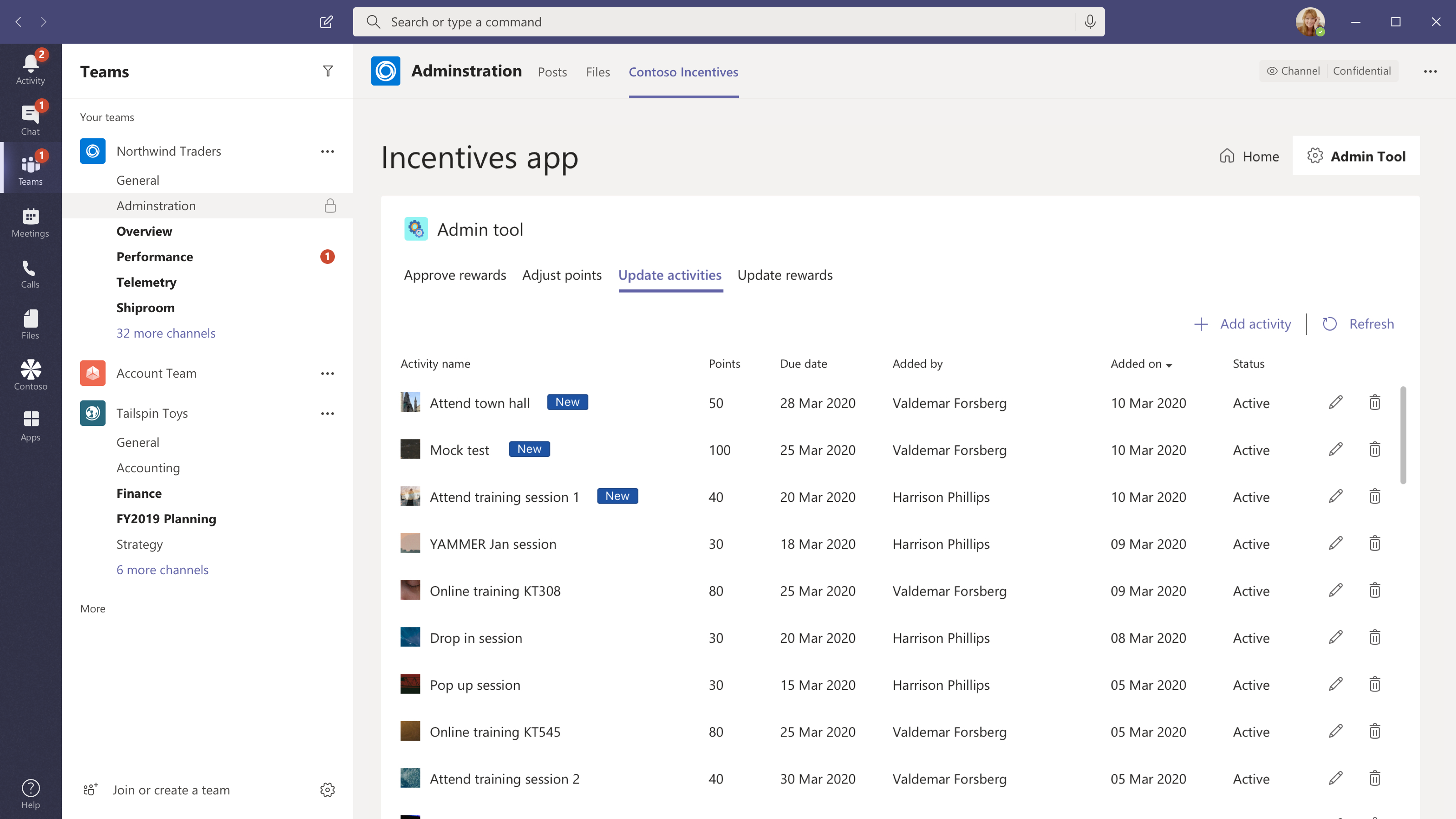
Task: Open Tailspin Toys more options menu
Action: [x=327, y=414]
